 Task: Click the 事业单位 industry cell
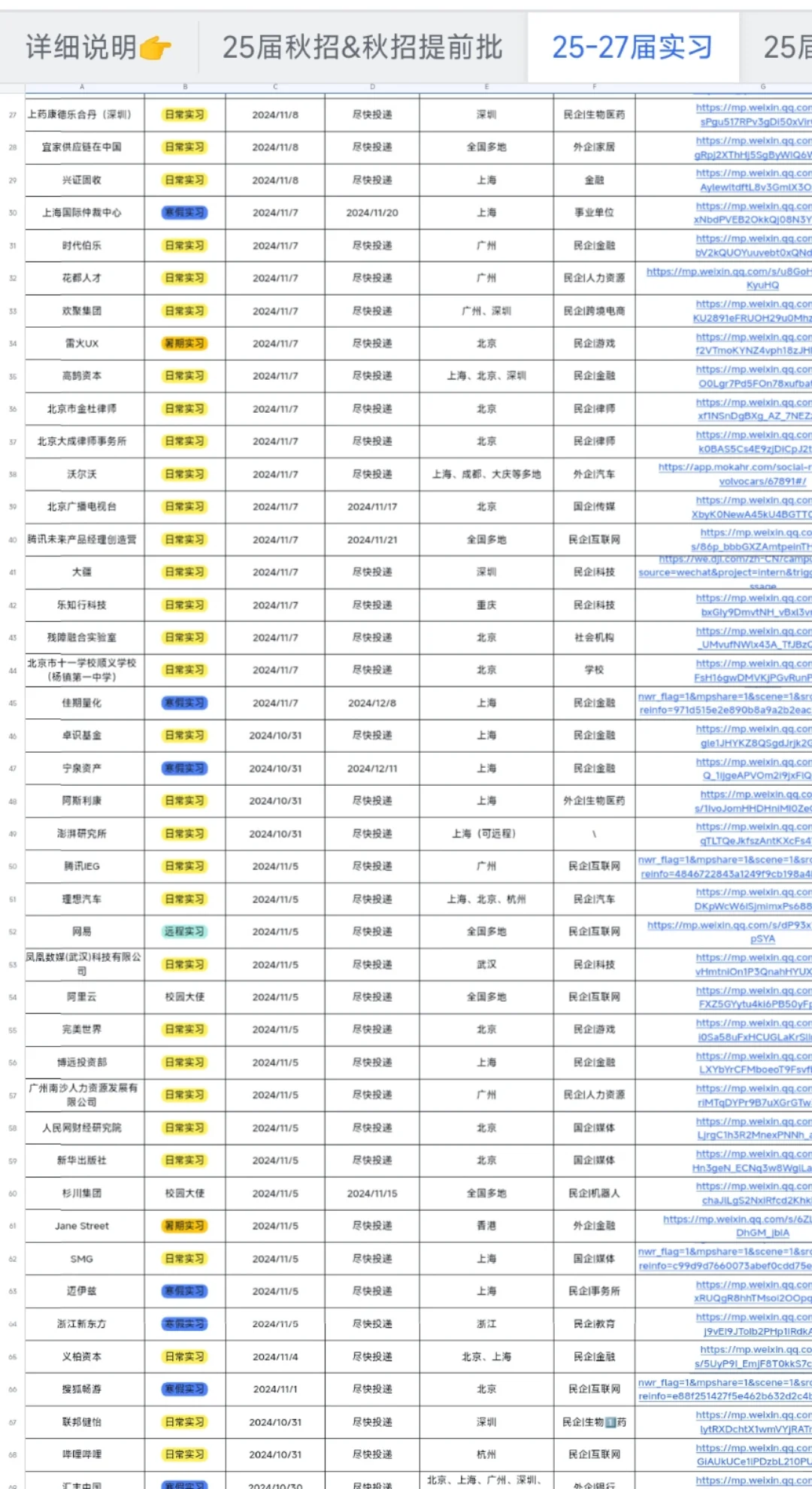(x=595, y=213)
